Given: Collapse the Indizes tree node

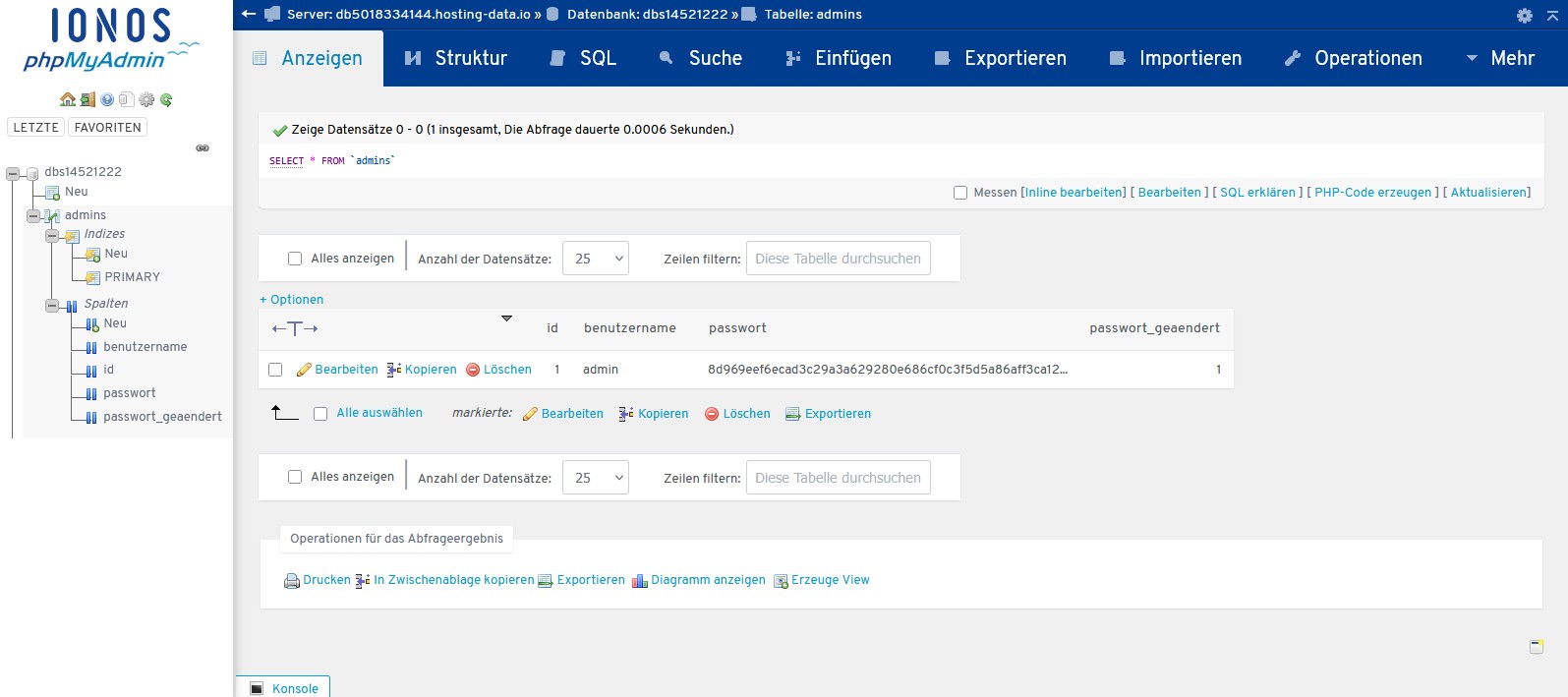Looking at the screenshot, I should 52,235.
